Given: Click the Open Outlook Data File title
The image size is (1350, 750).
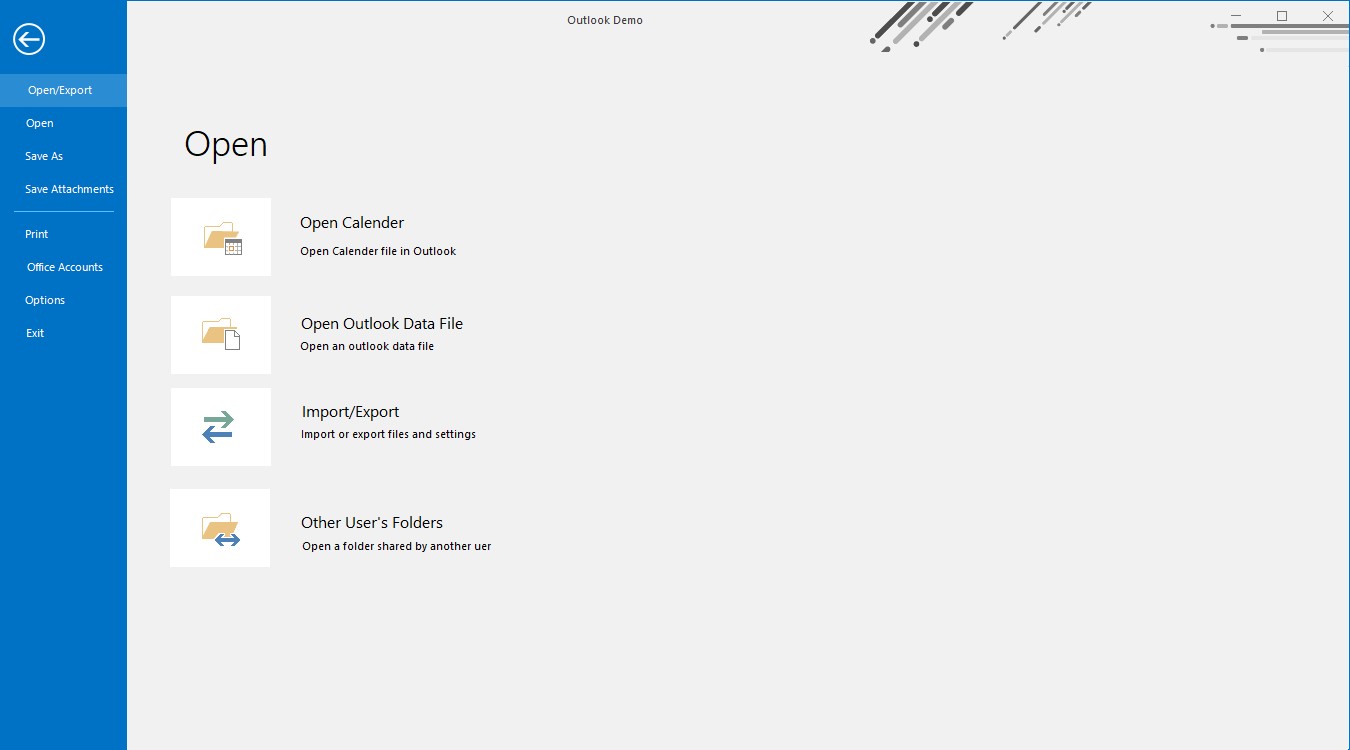Looking at the screenshot, I should (x=382, y=324).
